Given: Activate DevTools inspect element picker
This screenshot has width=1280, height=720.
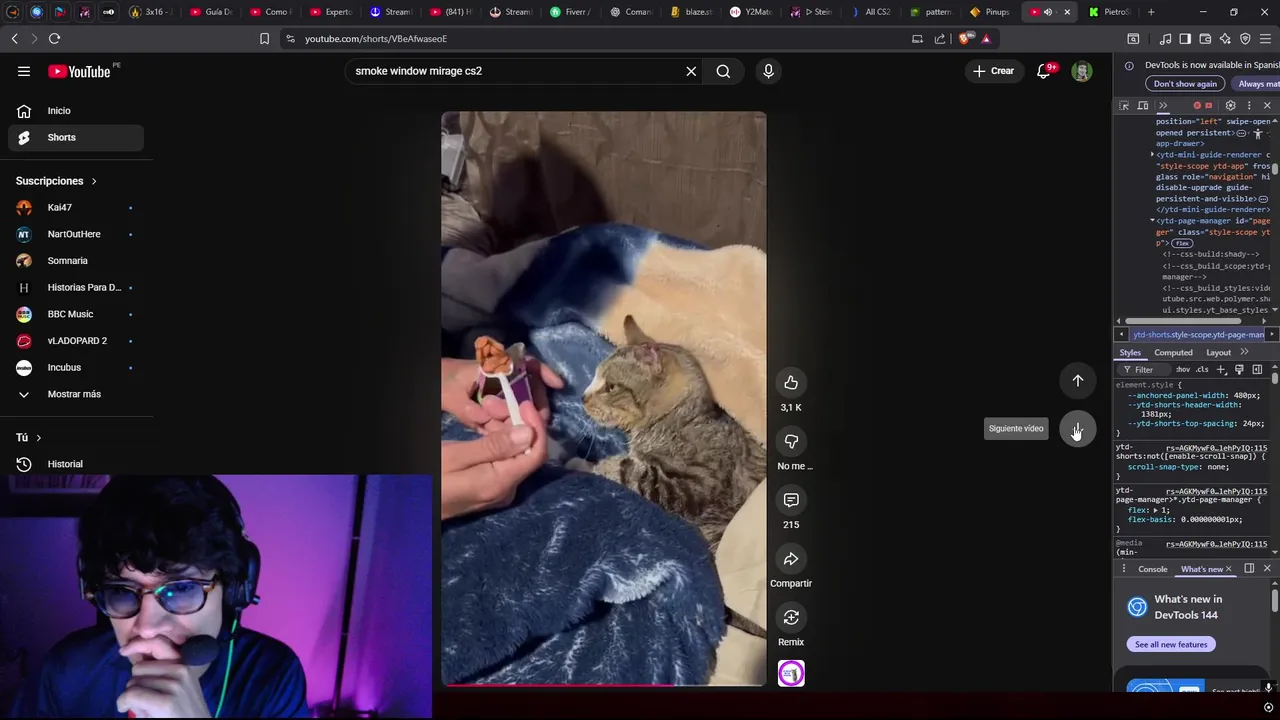Looking at the screenshot, I should coord(1124,105).
